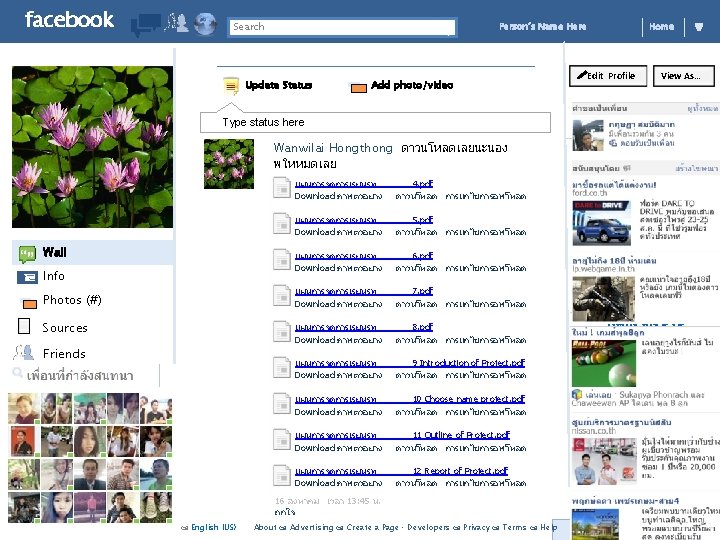Open the Privacy footer link
Image resolution: width=720 pixels, height=540 pixels.
pyautogui.click(x=477, y=527)
